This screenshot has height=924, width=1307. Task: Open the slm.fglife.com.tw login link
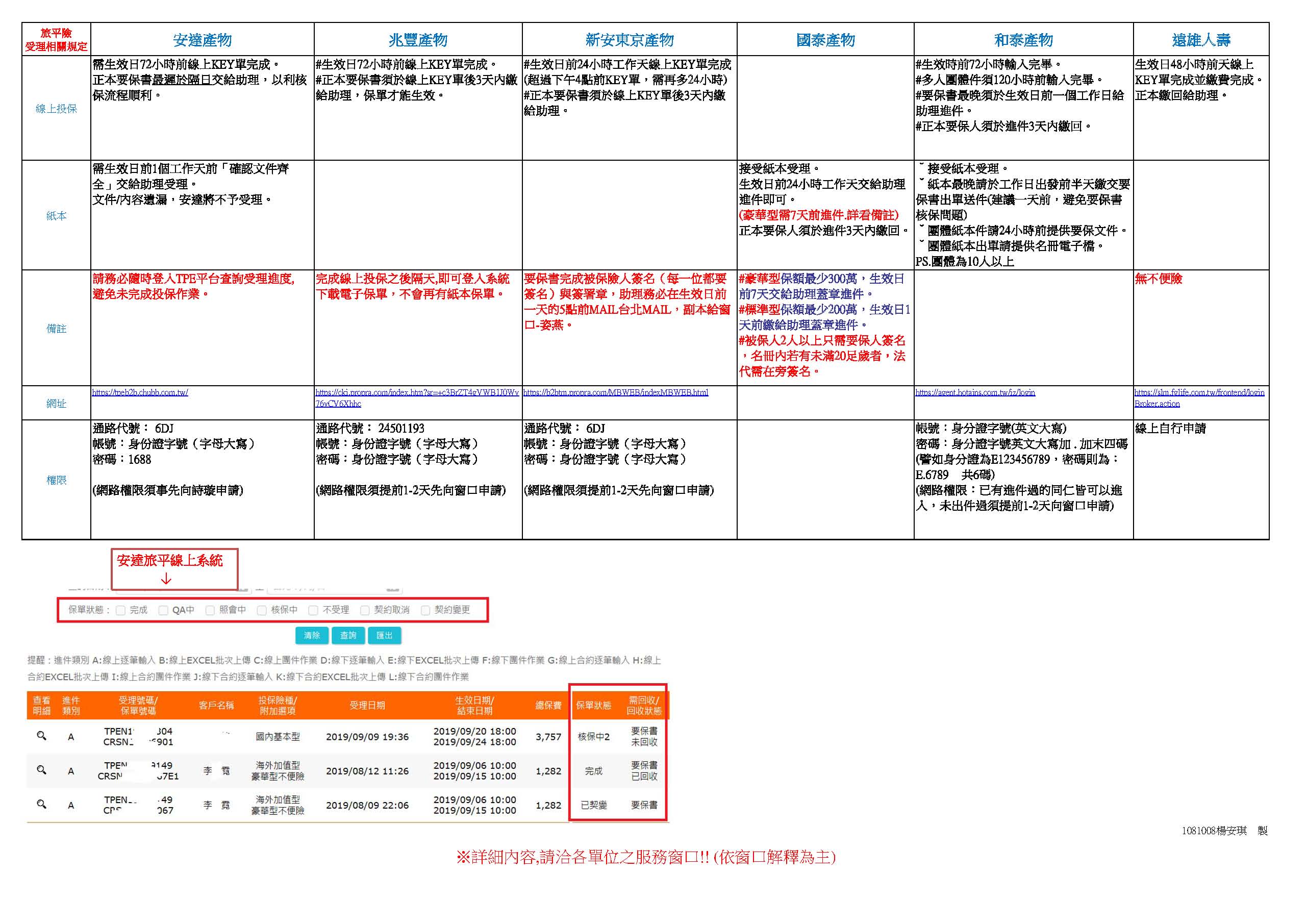pos(1199,398)
